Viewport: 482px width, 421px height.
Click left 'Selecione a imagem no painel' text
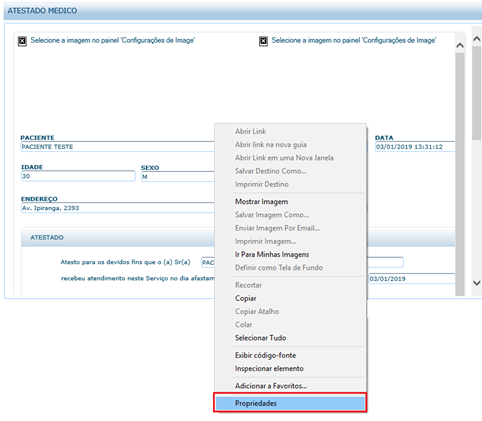pyautogui.click(x=113, y=40)
